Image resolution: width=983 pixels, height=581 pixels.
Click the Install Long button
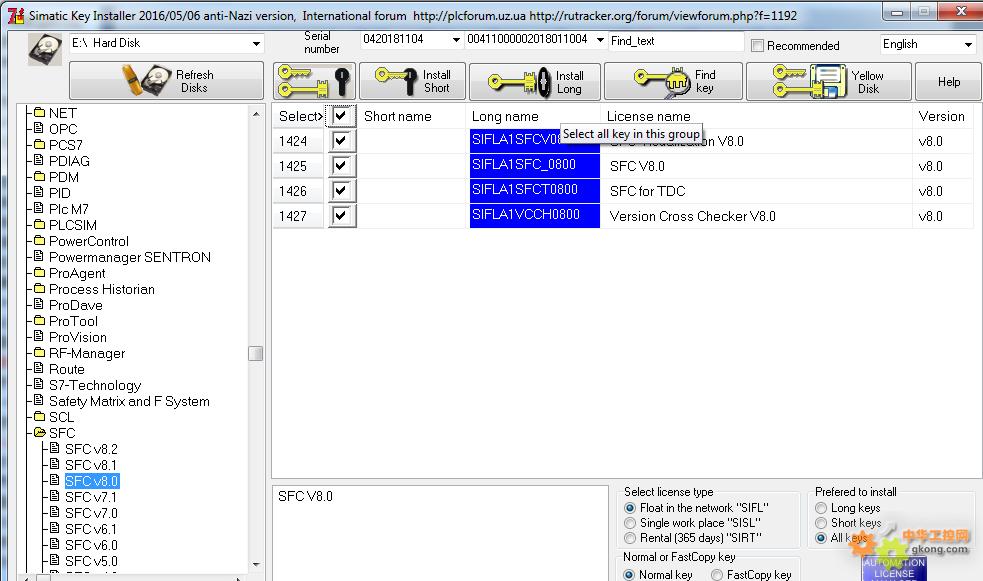click(x=535, y=81)
